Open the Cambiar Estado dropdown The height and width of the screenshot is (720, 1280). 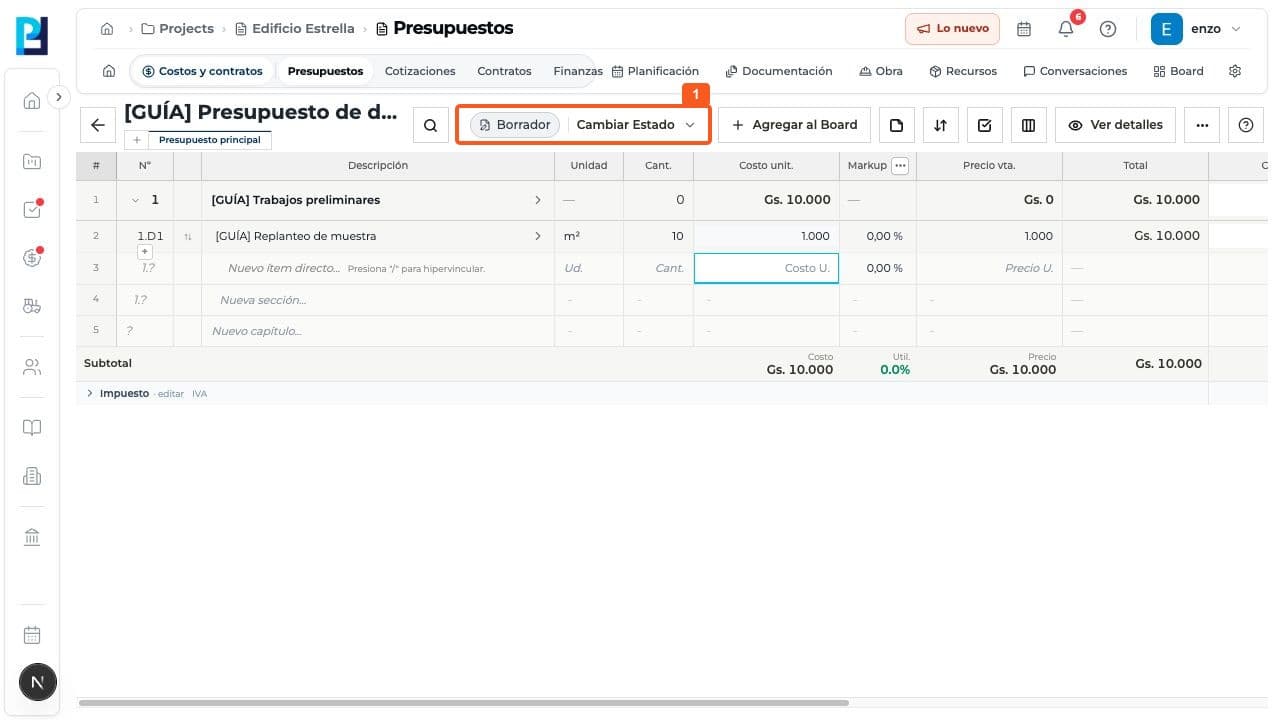635,125
